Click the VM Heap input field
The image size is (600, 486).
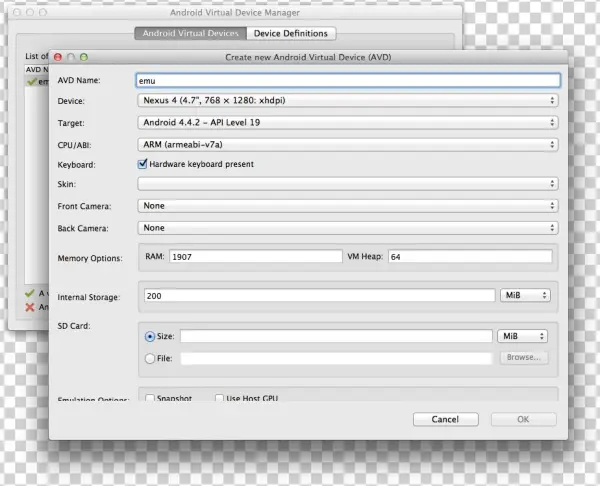tap(469, 257)
